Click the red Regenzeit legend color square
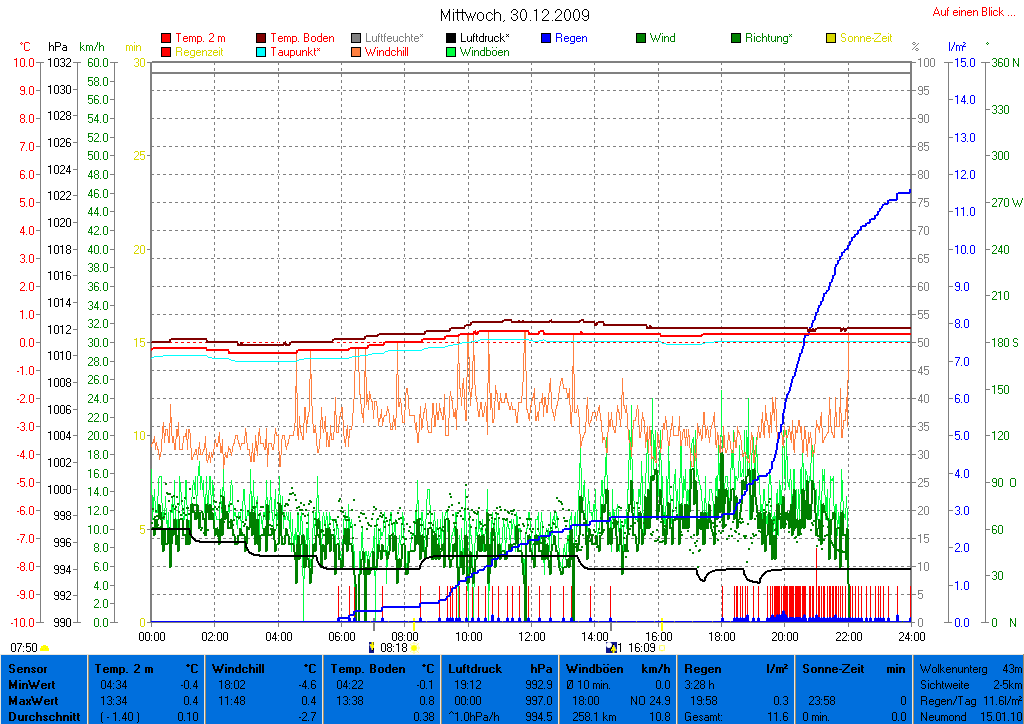The width and height of the screenshot is (1024, 724). click(x=166, y=52)
